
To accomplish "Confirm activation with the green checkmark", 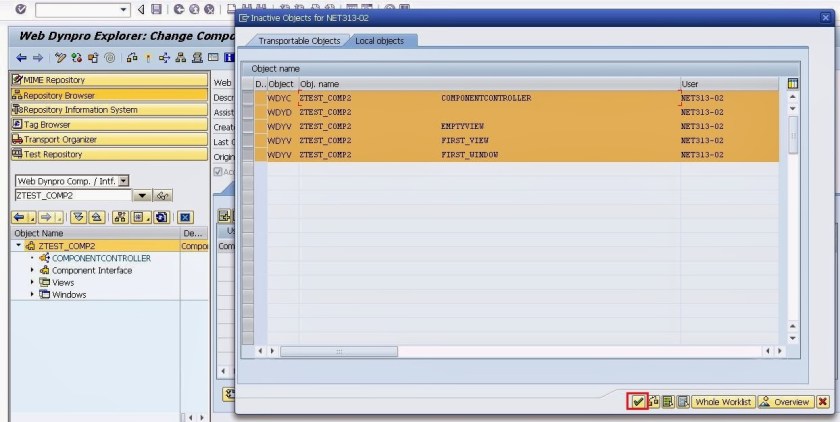I will (x=638, y=402).
